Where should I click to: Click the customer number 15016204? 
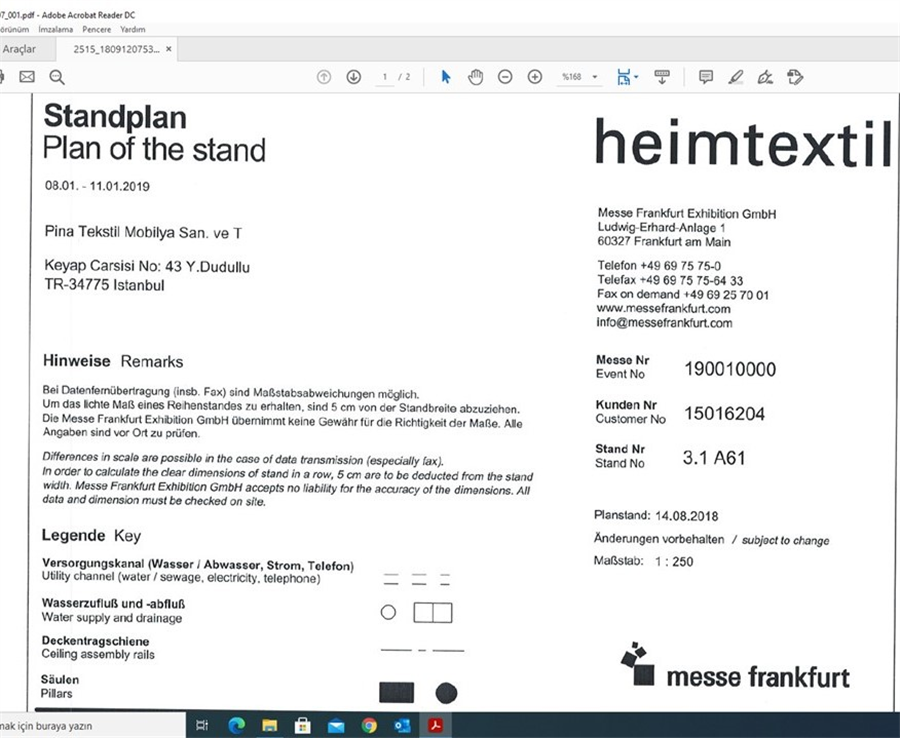(x=724, y=413)
